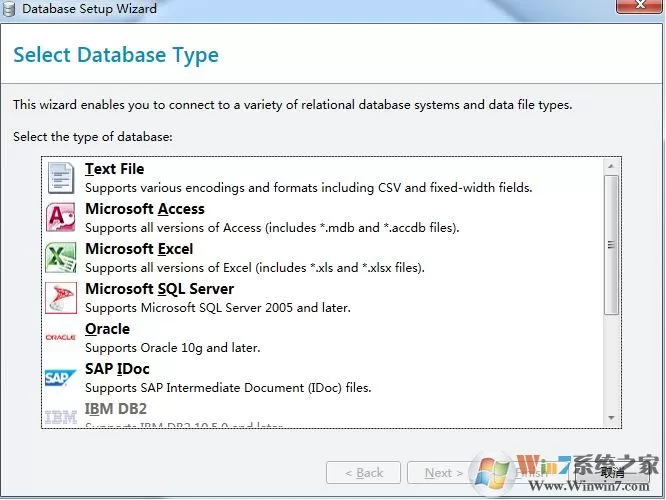This screenshot has width=666, height=500.
Task: Click the Text File document icon
Action: tap(61, 178)
